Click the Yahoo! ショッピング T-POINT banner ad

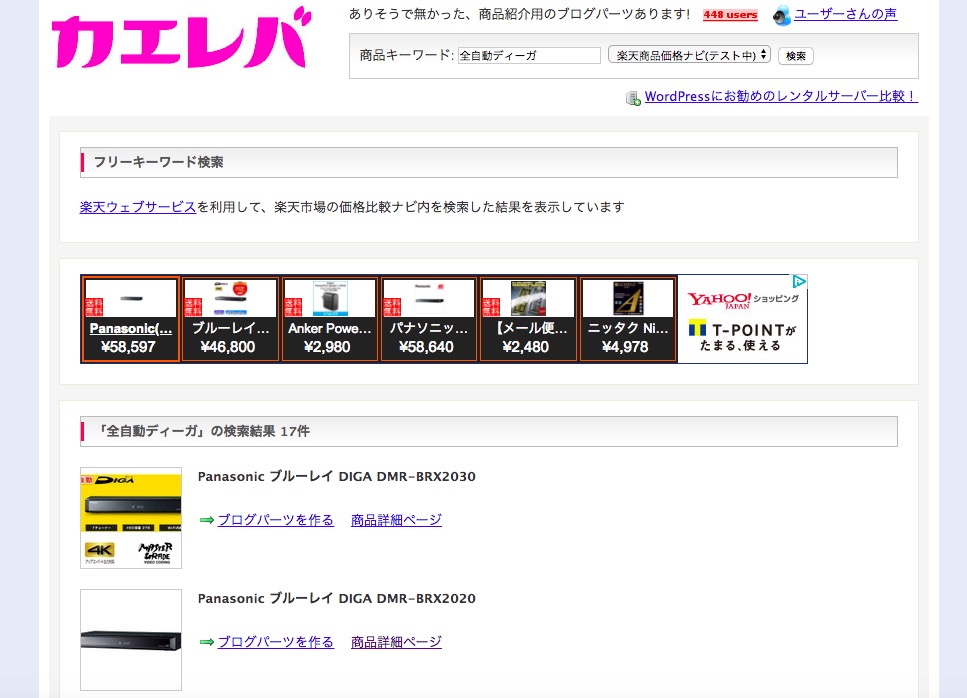coord(742,319)
